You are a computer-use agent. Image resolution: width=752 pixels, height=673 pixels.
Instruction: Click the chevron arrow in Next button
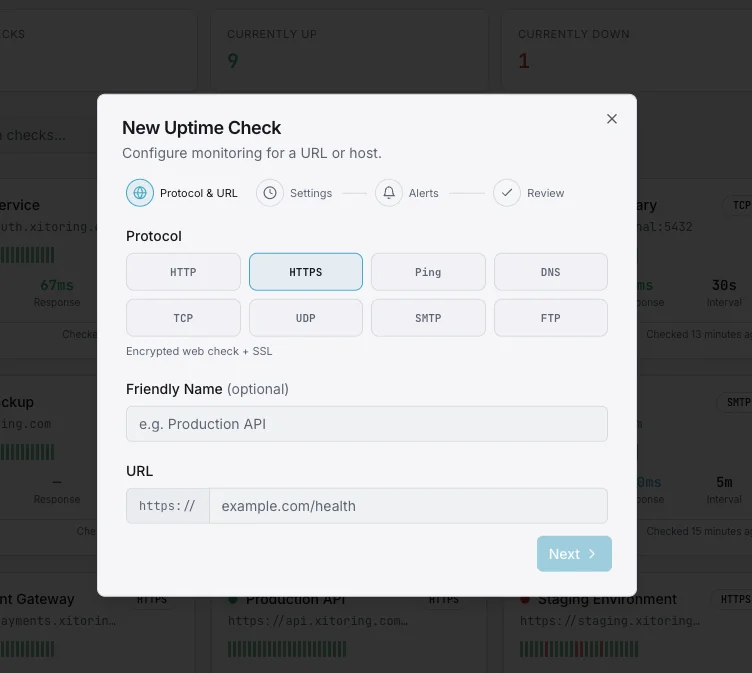592,554
